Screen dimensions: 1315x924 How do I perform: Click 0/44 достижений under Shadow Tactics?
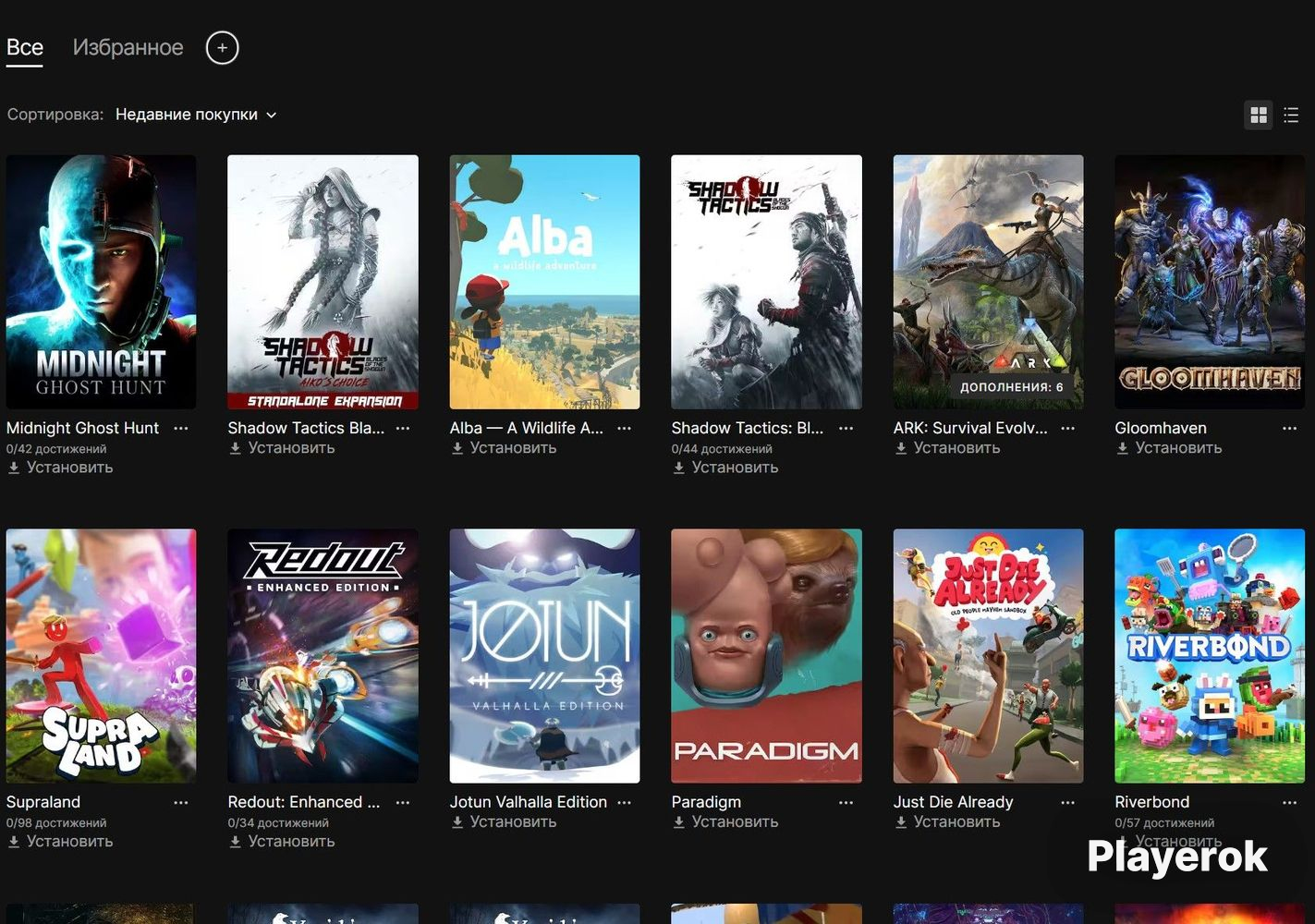click(x=722, y=449)
